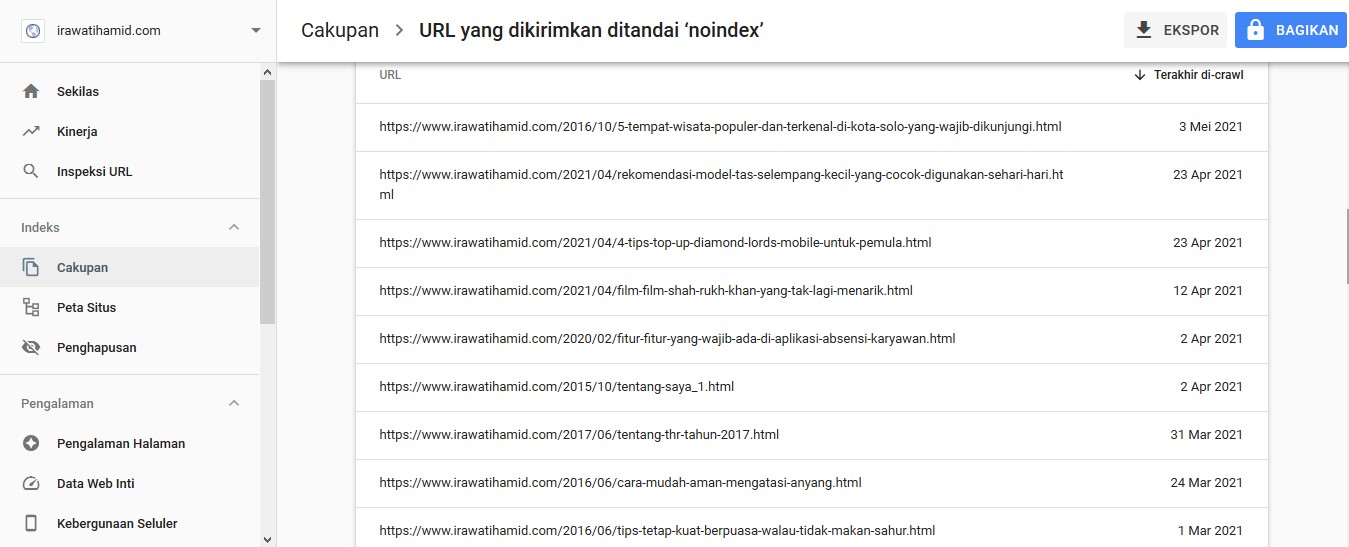
Task: Click the Pengalaman section label
Action: [x=57, y=403]
